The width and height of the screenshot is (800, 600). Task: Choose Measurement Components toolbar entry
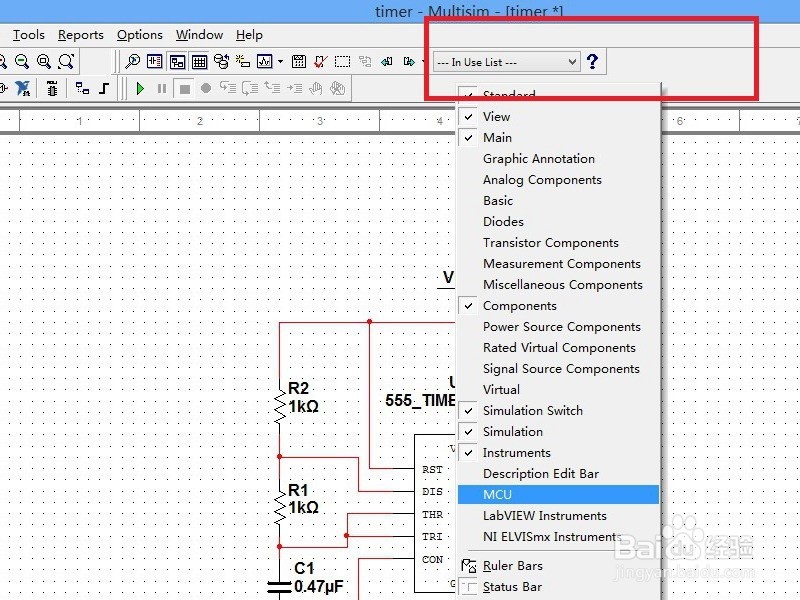pyautogui.click(x=558, y=264)
